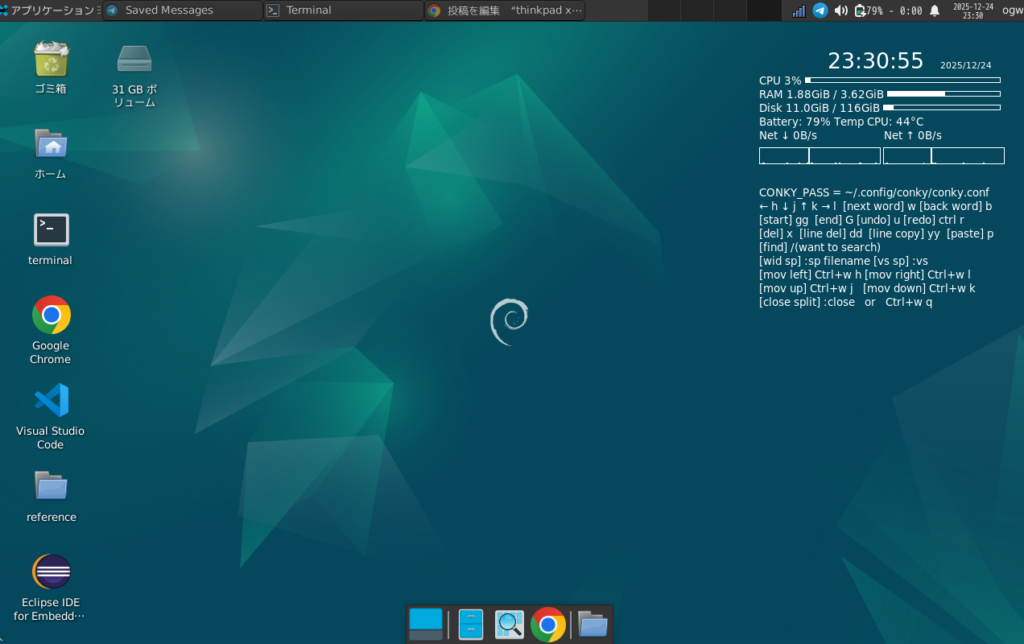Open the network signal indicator
The height and width of the screenshot is (644, 1024).
click(799, 11)
